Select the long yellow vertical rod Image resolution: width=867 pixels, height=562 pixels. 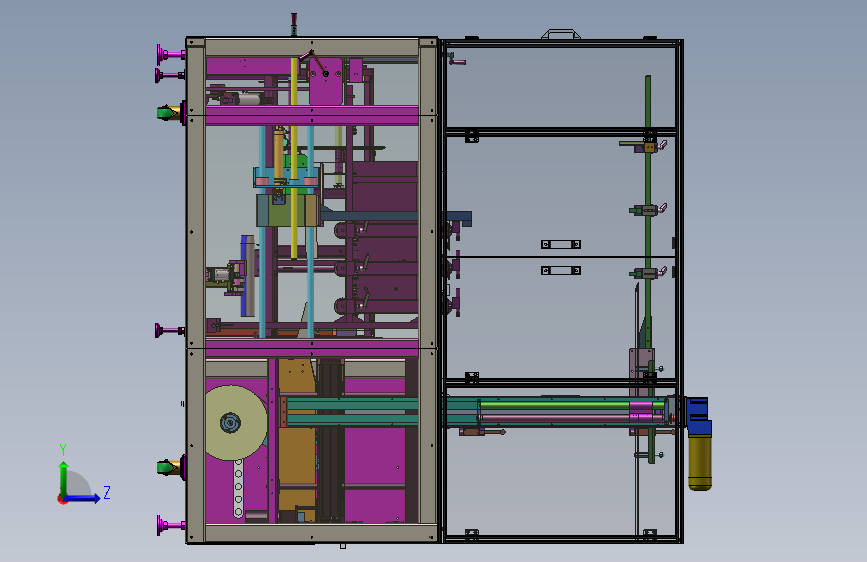point(294,158)
